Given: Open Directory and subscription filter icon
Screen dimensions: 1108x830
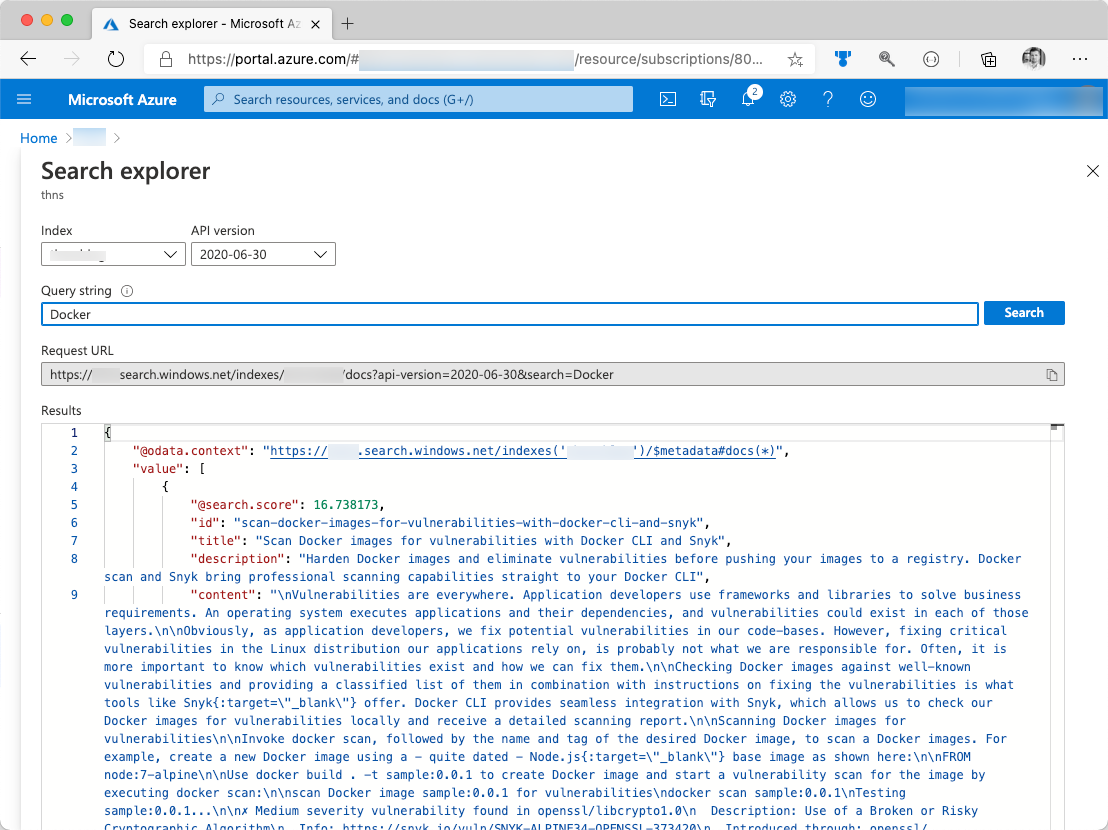Looking at the screenshot, I should point(708,99).
